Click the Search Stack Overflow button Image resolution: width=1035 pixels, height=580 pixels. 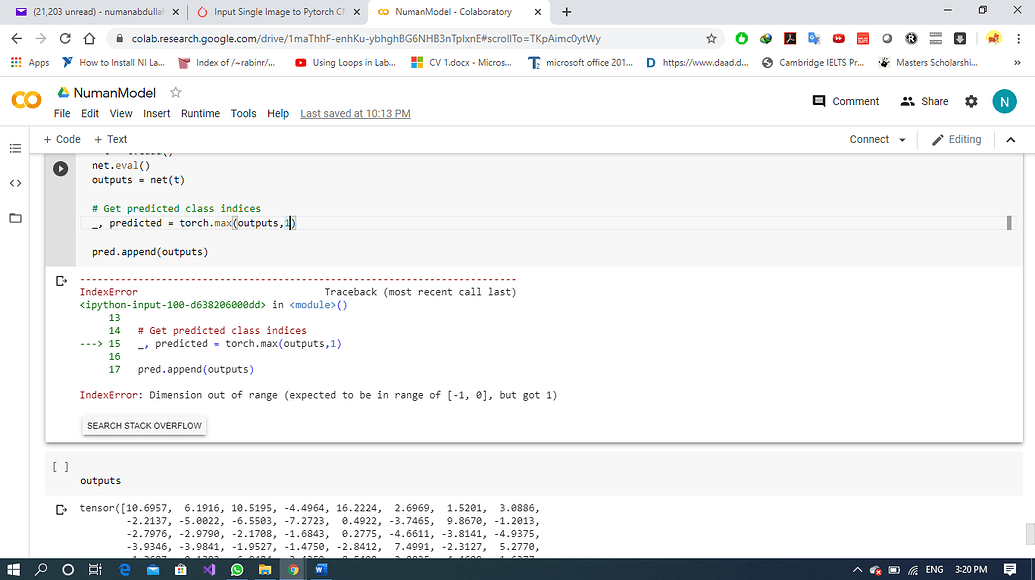144,426
